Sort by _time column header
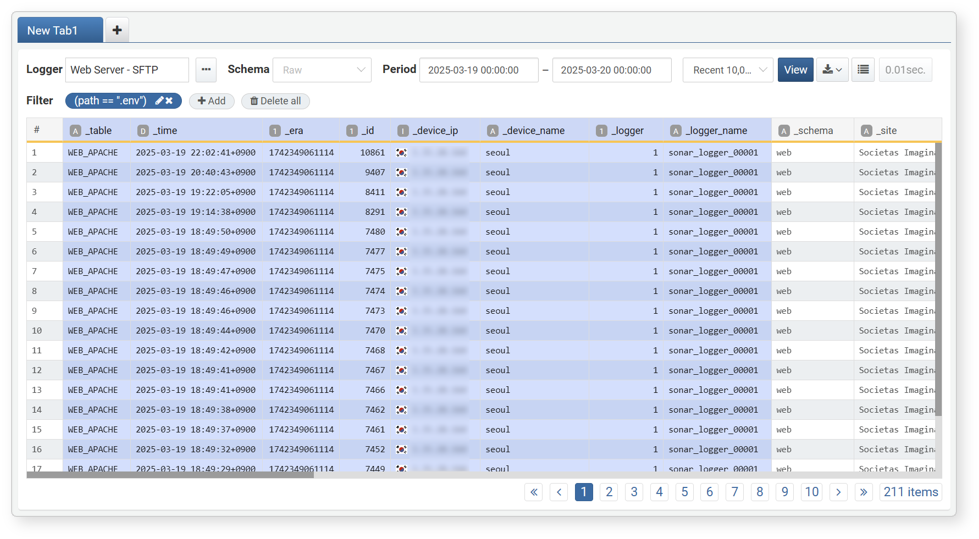The image size is (979, 539). coord(197,131)
